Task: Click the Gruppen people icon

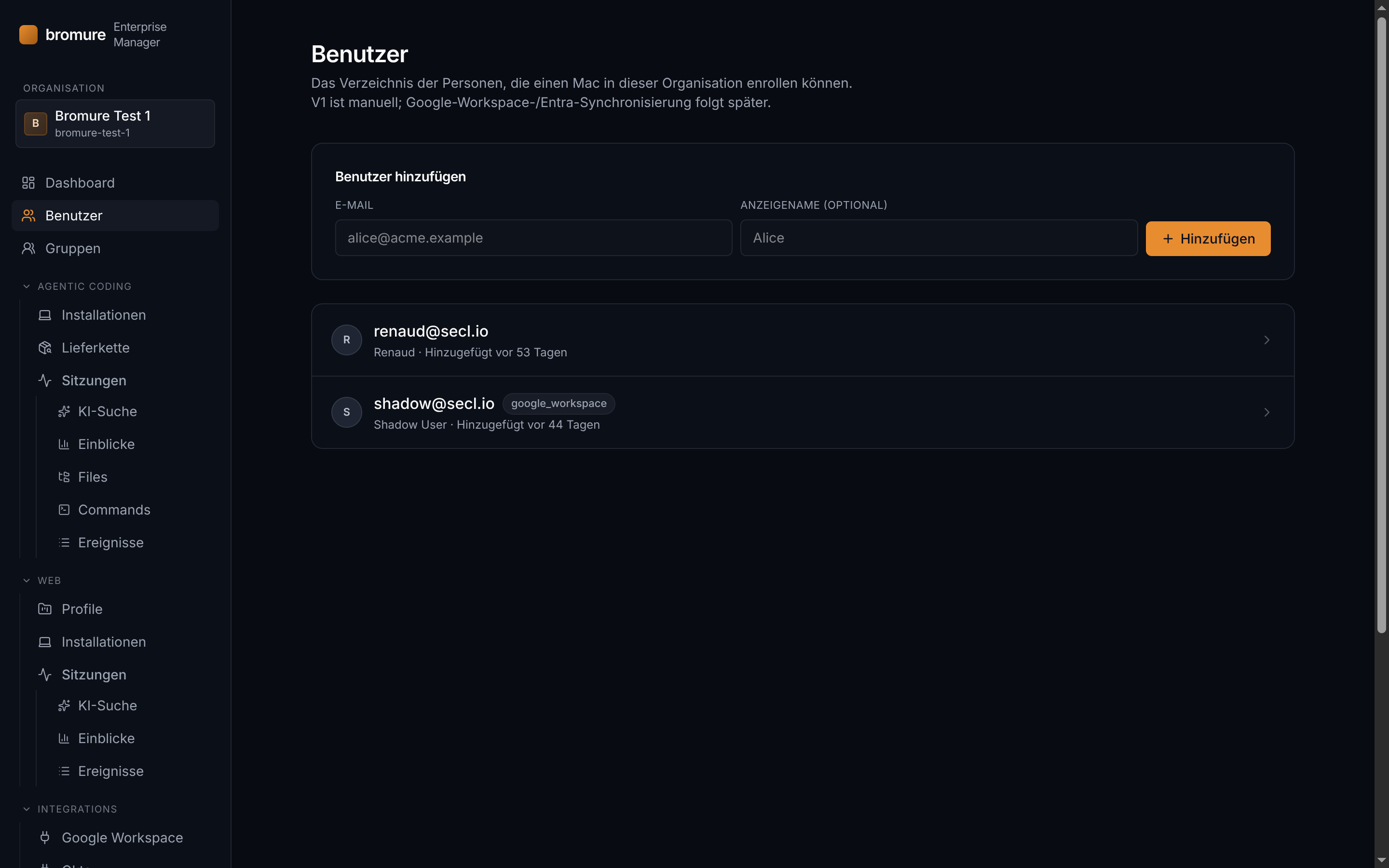Action: point(28,248)
